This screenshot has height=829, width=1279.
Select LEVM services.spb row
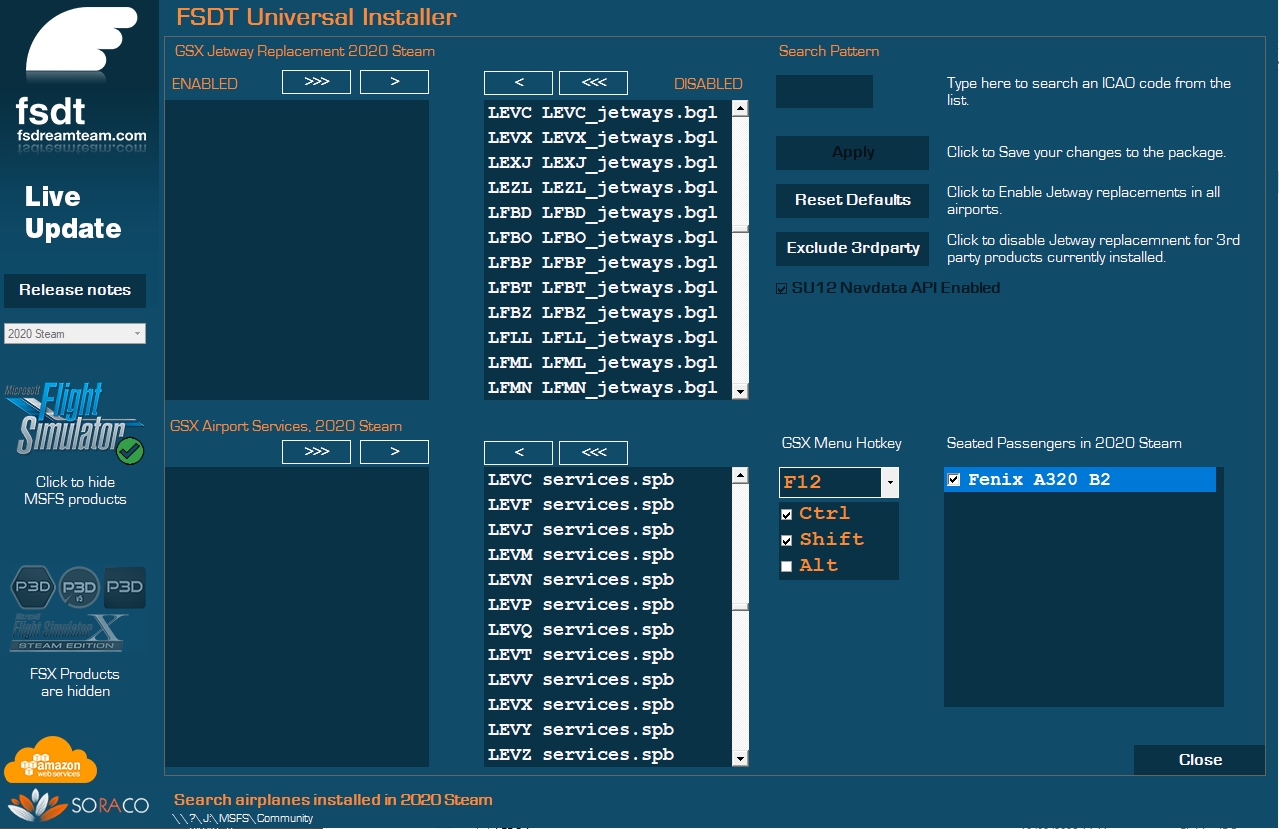pyautogui.click(x=608, y=554)
